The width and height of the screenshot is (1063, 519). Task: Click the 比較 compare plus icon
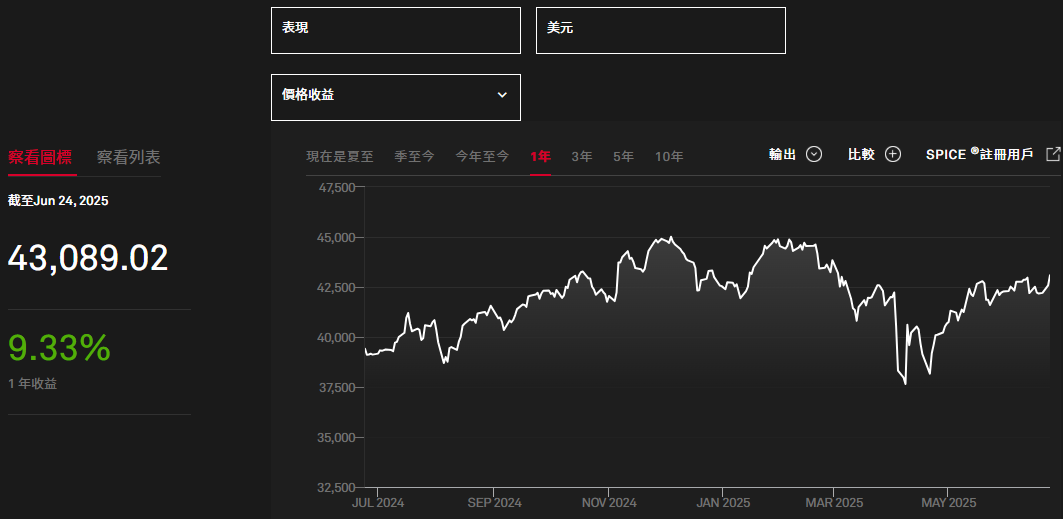coord(894,154)
